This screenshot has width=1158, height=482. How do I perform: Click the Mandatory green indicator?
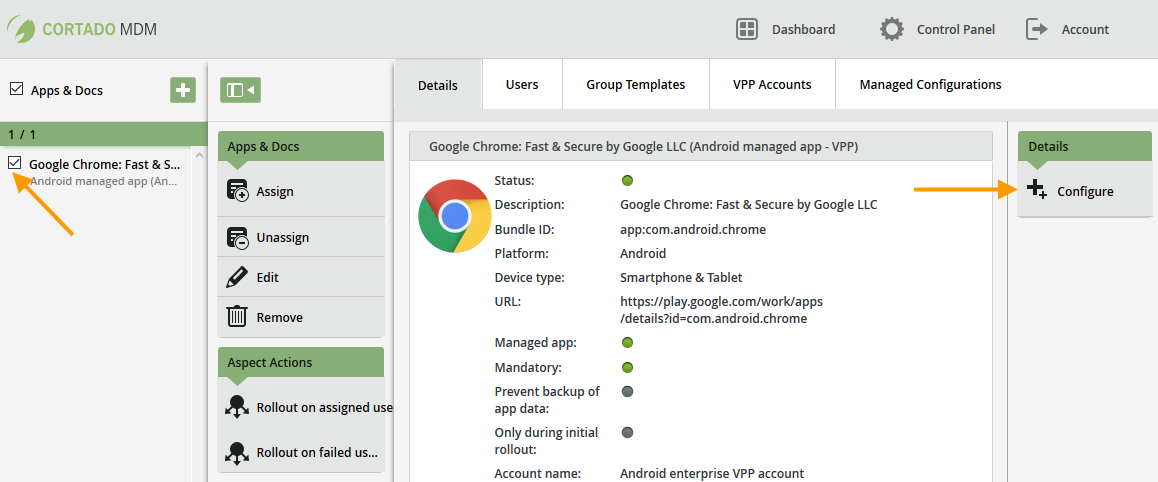(x=628, y=367)
